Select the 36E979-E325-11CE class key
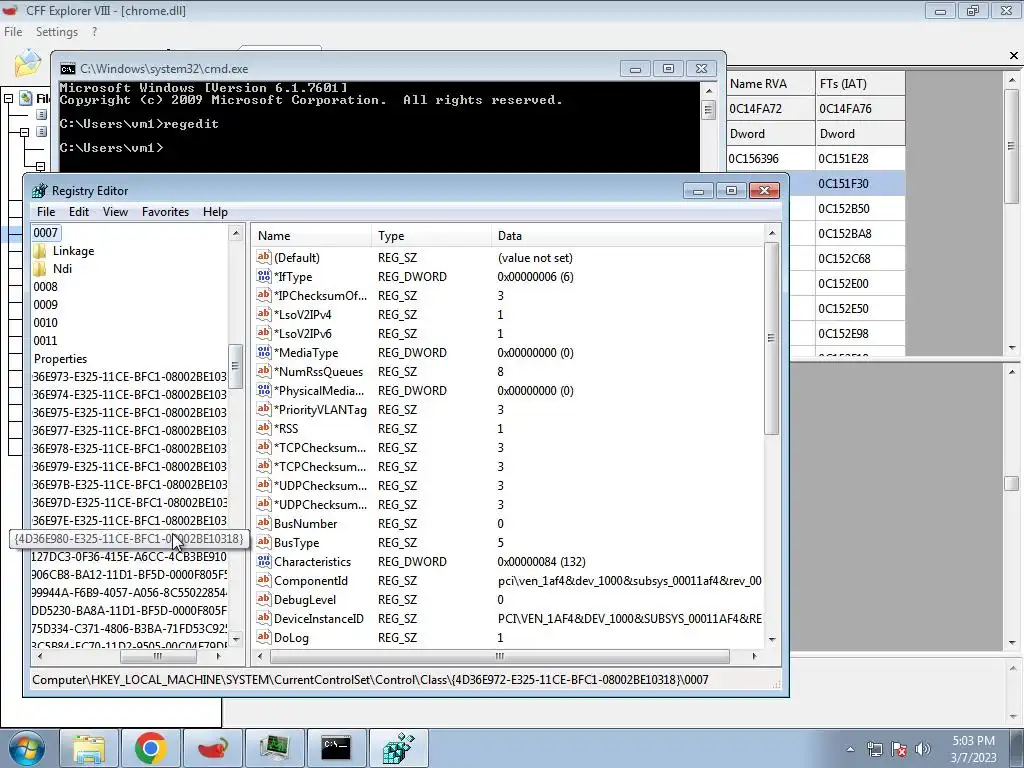1024x768 pixels. coord(129,466)
